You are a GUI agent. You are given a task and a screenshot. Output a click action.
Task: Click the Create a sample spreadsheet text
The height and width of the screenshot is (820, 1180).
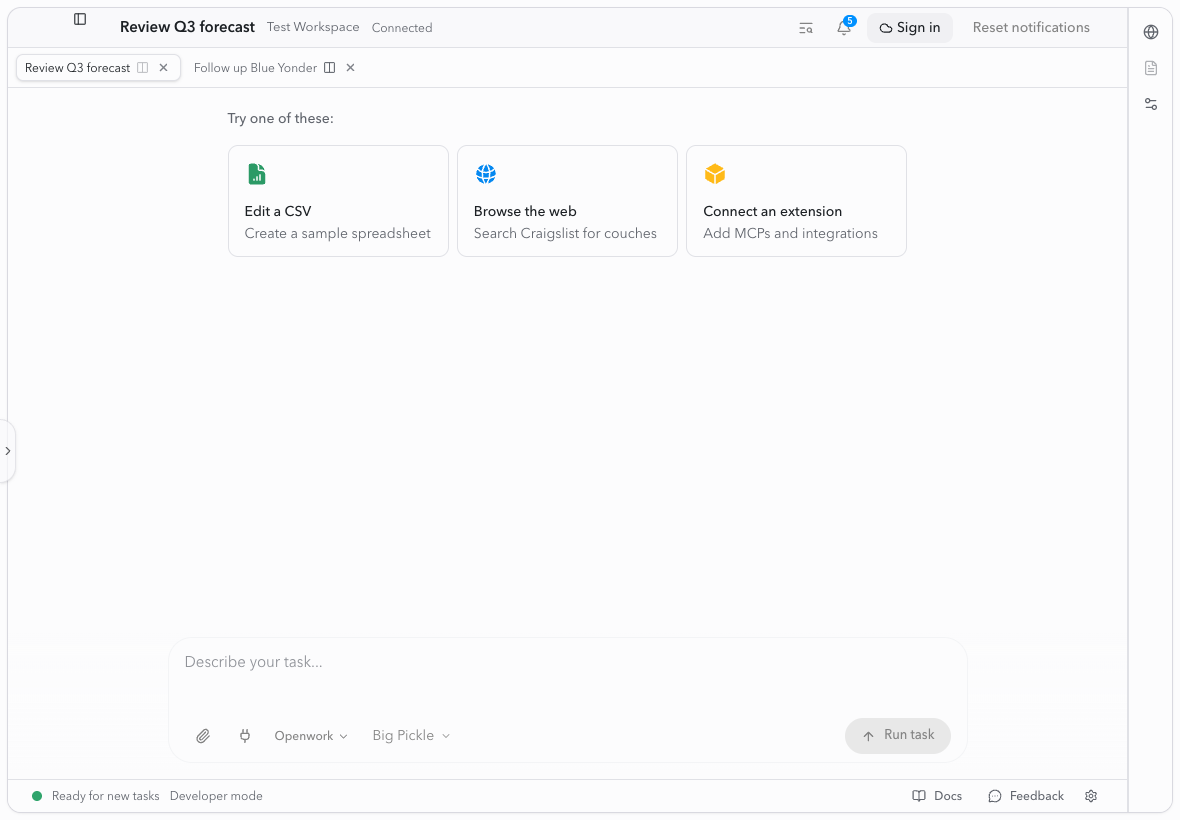point(338,233)
